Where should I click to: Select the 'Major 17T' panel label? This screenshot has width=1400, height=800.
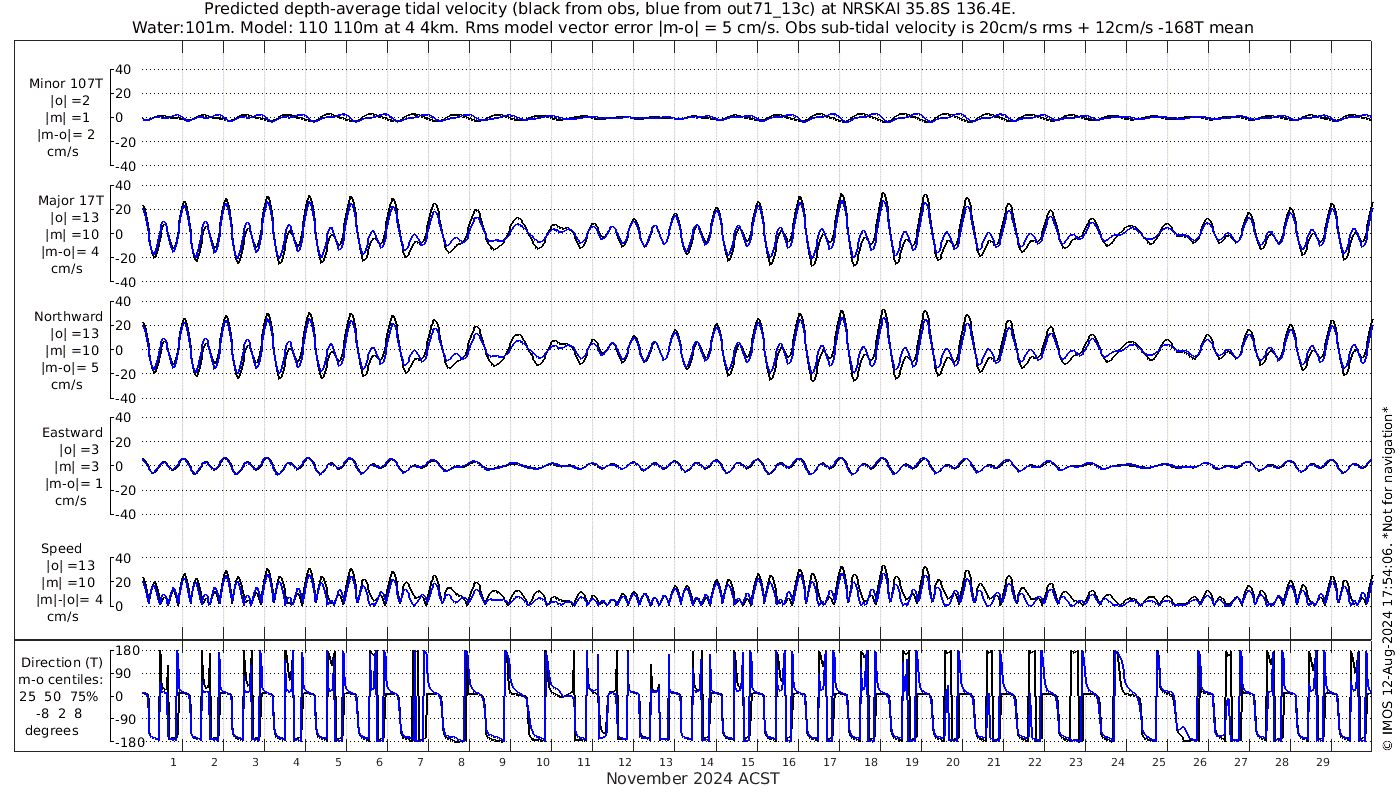(69, 201)
